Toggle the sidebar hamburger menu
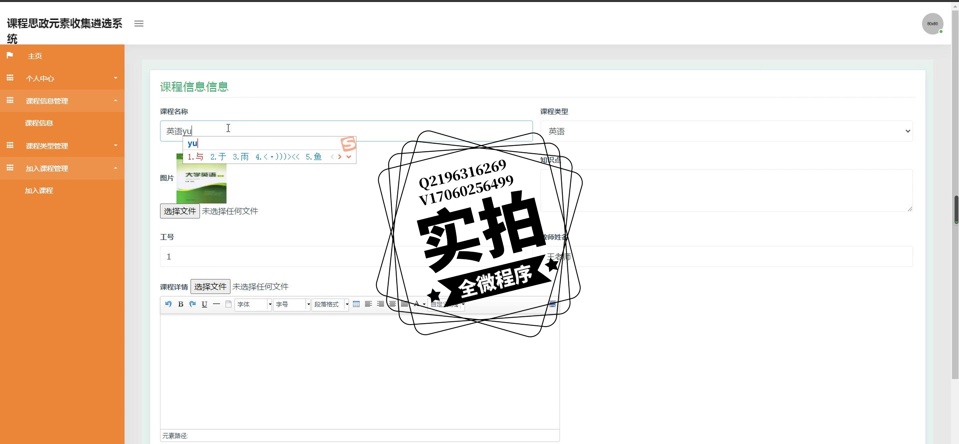The width and height of the screenshot is (959, 444). tap(139, 24)
